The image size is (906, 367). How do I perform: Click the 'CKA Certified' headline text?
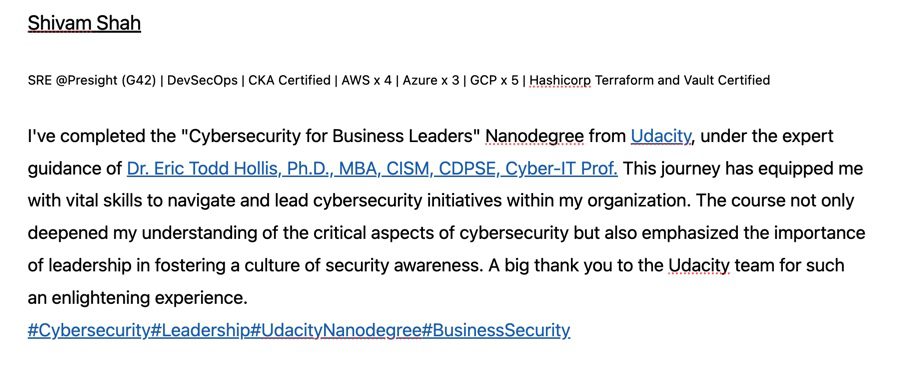click(289, 80)
